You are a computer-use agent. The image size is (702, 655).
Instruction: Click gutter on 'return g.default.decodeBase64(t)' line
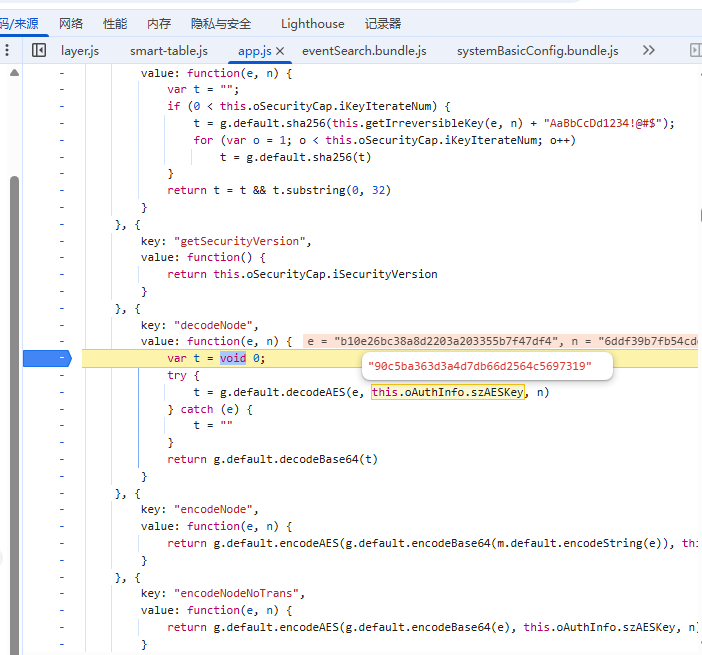[x=62, y=459]
